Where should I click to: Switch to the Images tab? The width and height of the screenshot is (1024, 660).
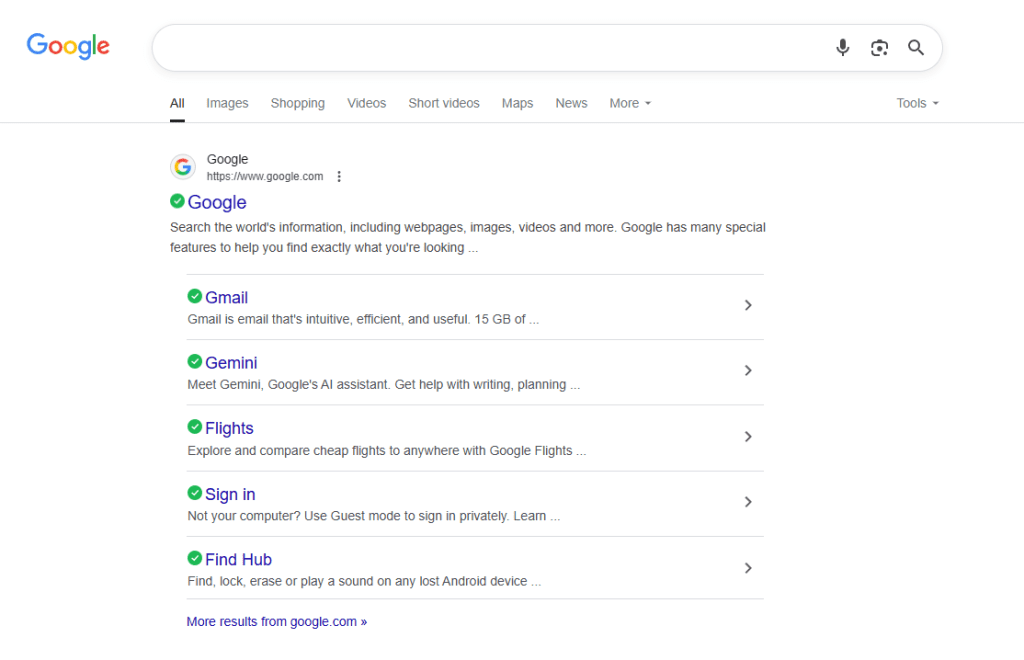coord(227,103)
